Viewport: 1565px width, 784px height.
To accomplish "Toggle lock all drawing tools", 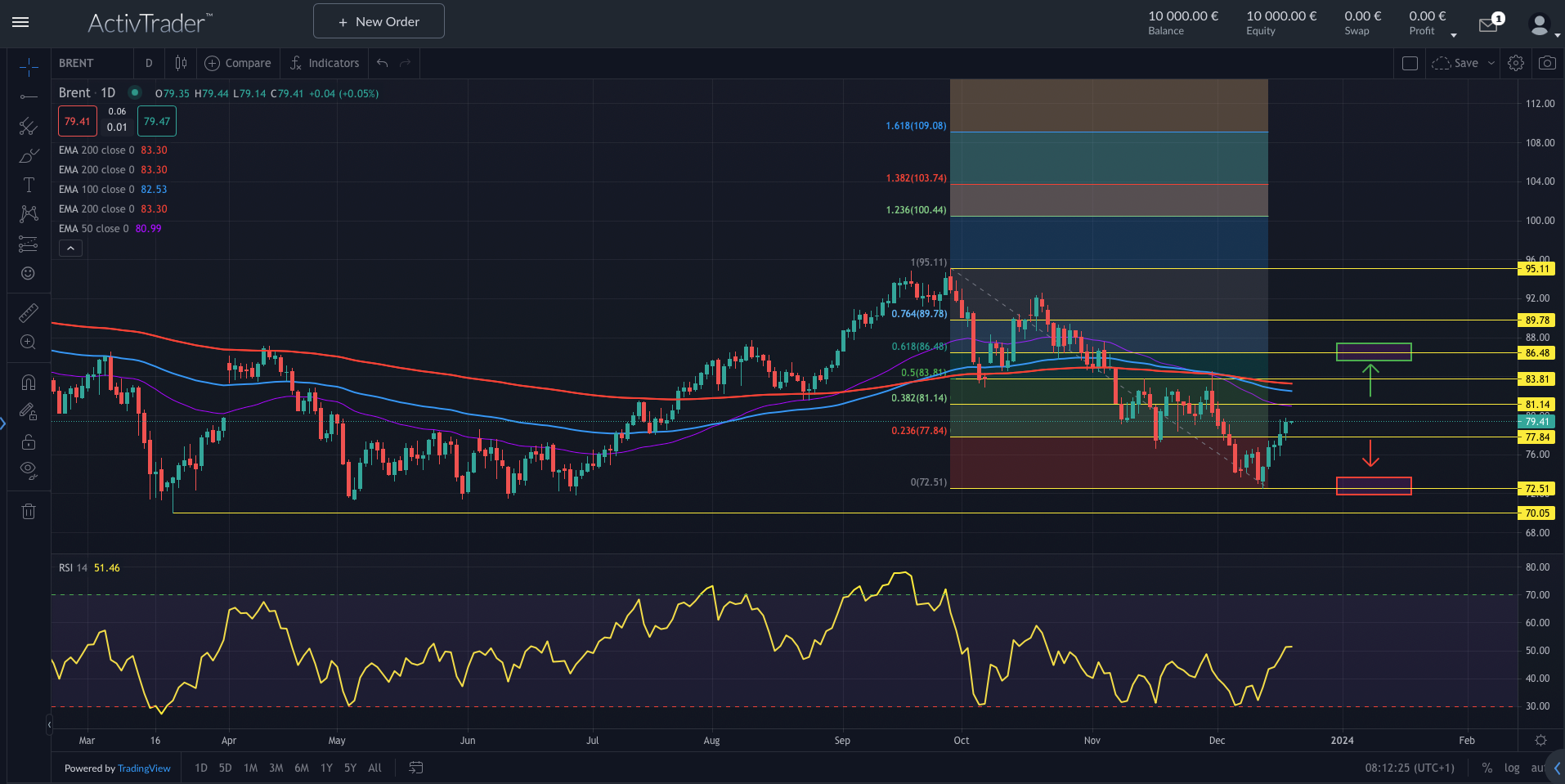I will [x=28, y=441].
